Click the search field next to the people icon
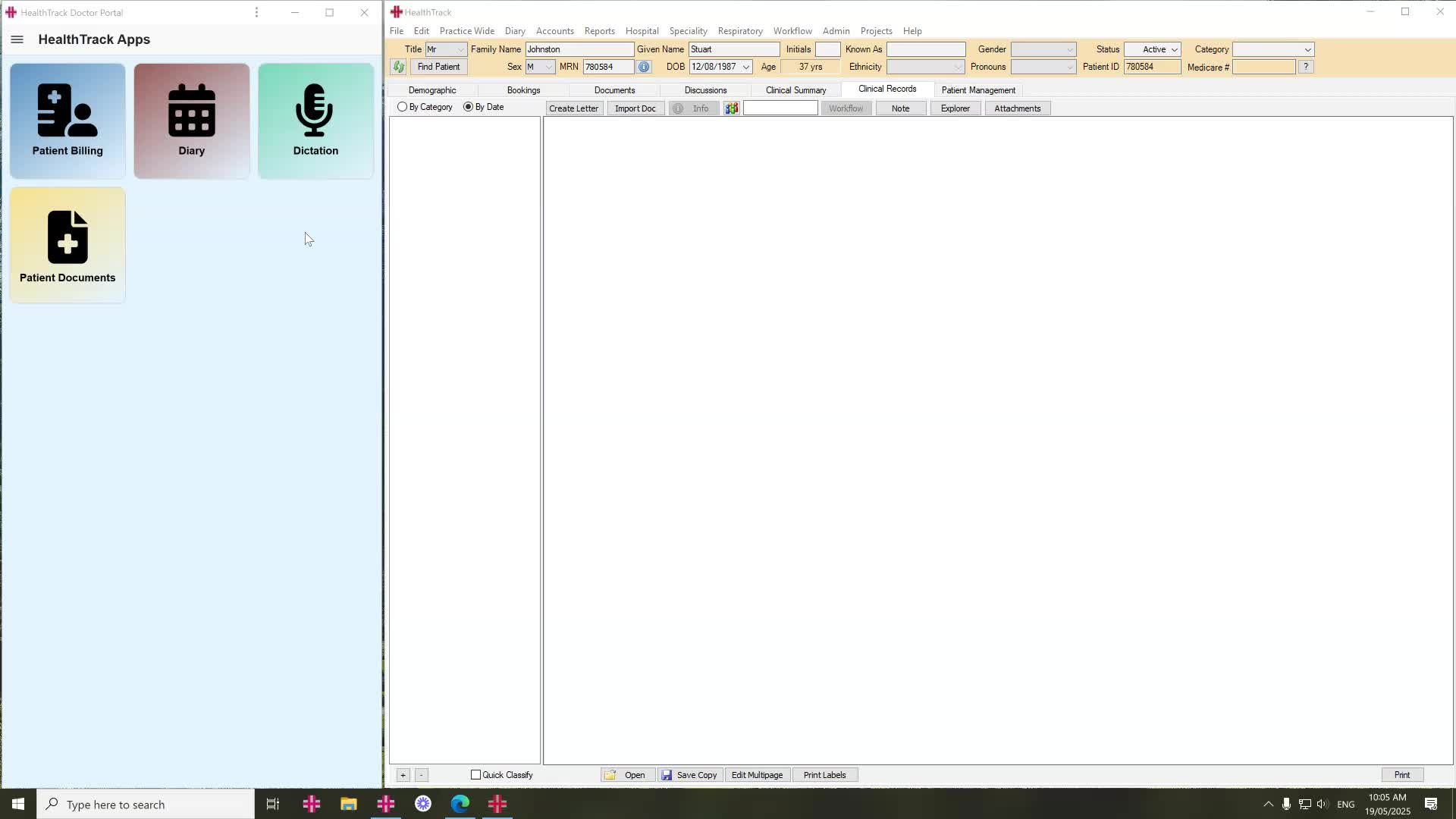The height and width of the screenshot is (819, 1456). click(x=780, y=108)
